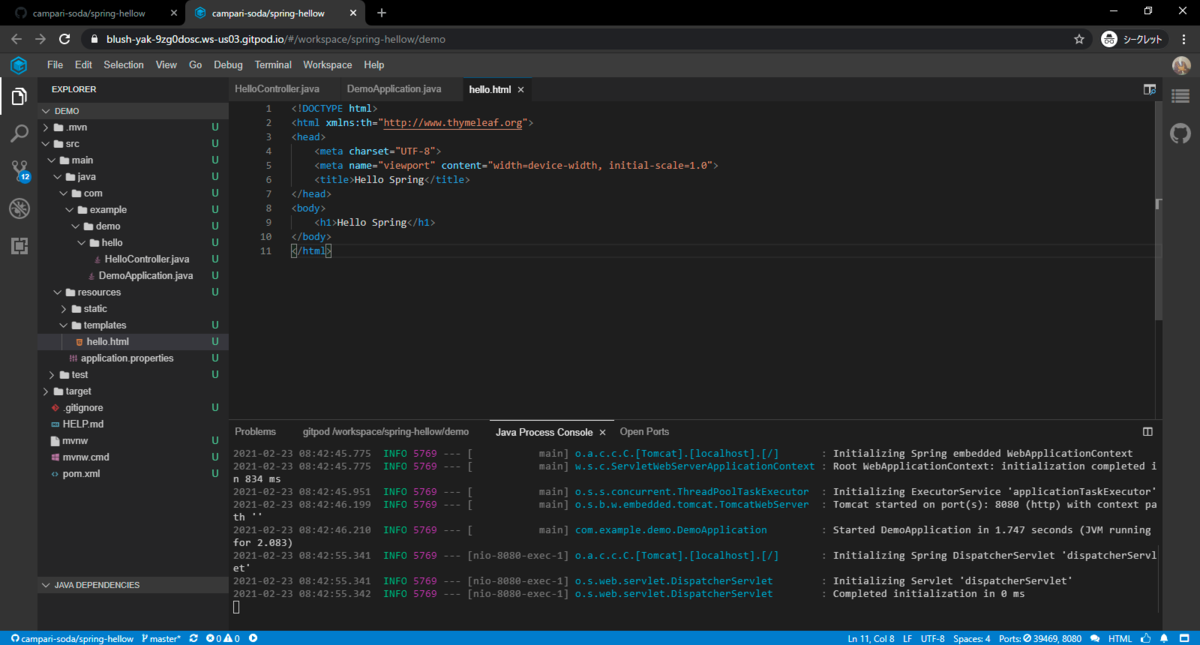
Task: Switch to the HelloController.java editor tab
Action: [277, 89]
